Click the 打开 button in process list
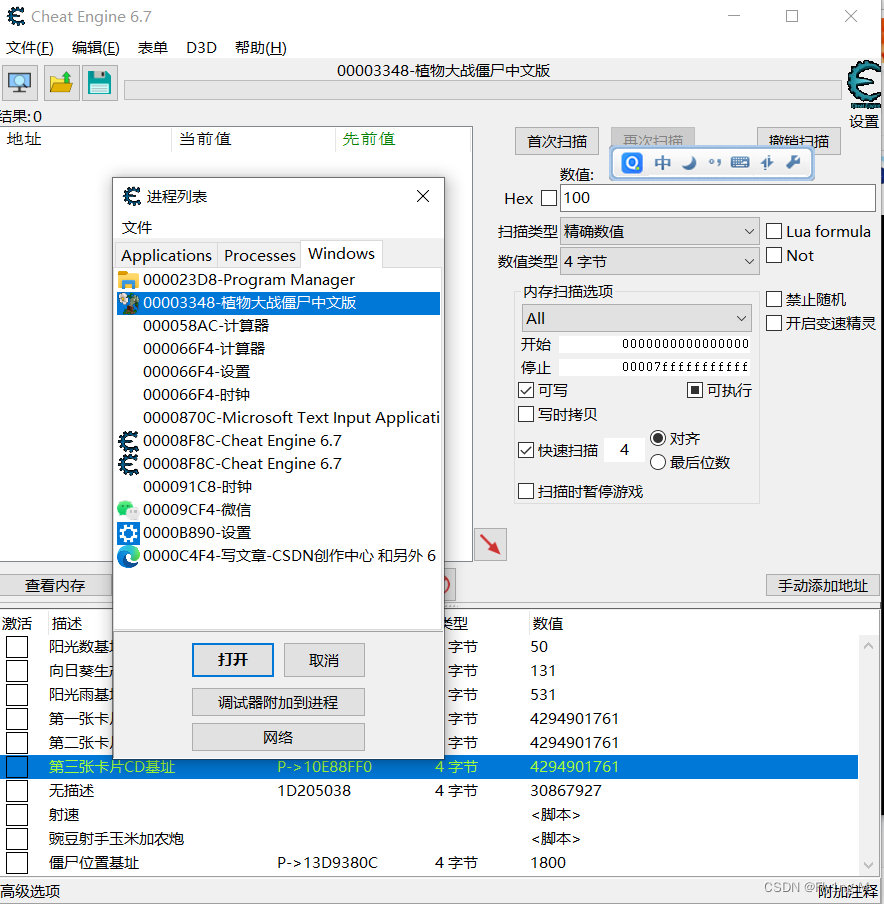This screenshot has height=904, width=884. (232, 660)
